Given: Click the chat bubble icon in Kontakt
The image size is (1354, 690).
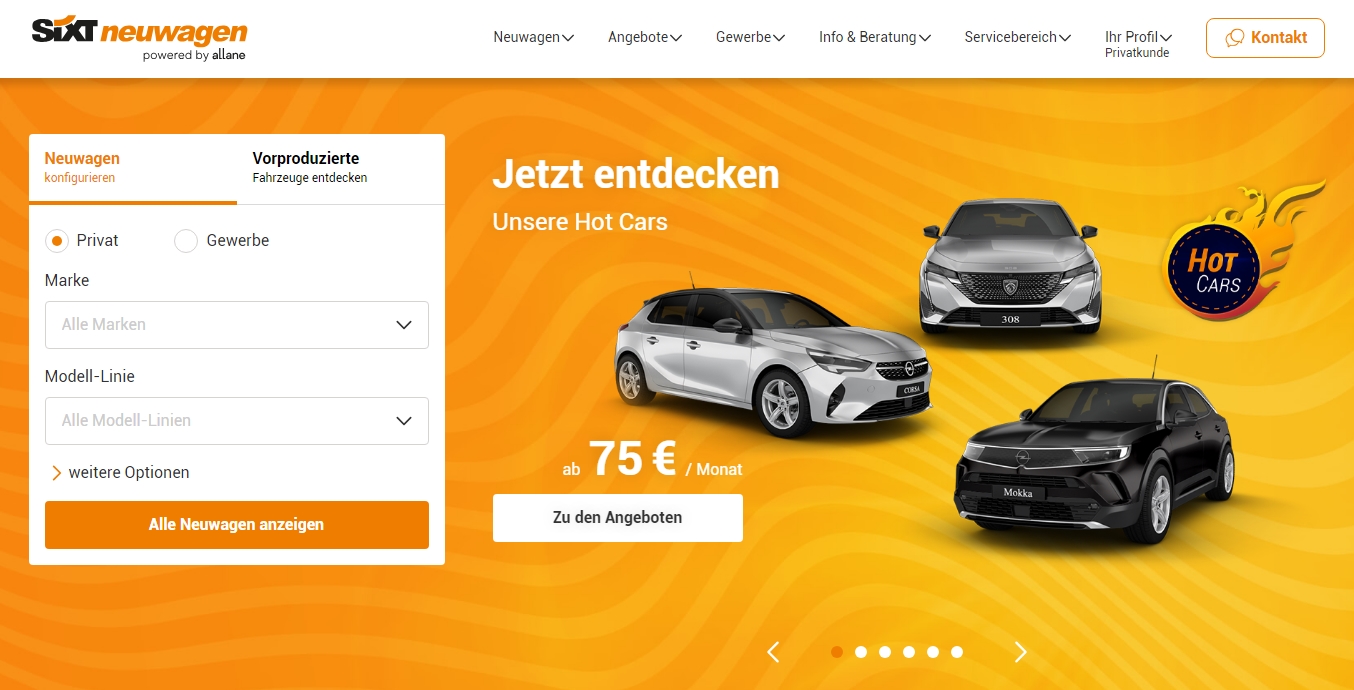Looking at the screenshot, I should click(x=1235, y=38).
